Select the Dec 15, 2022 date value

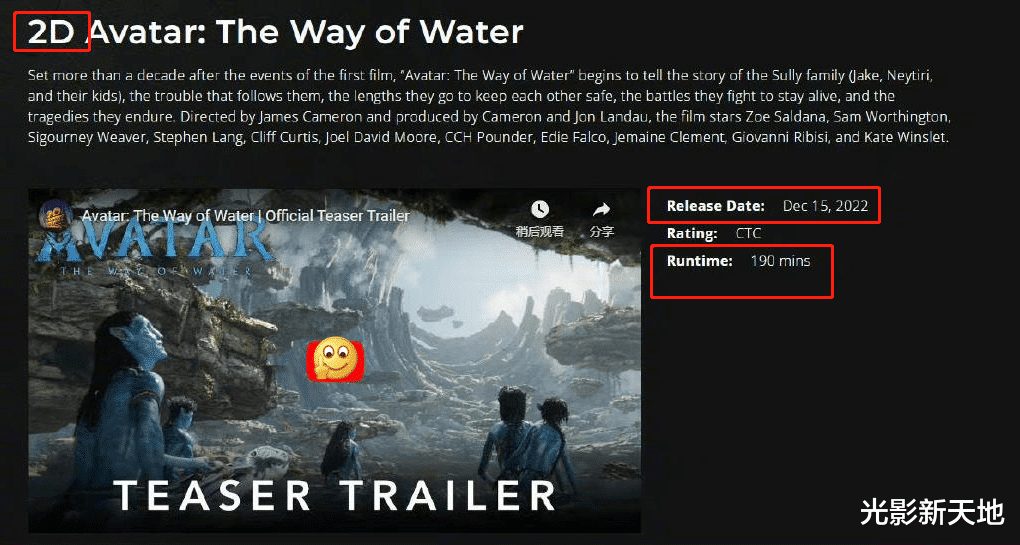pyautogui.click(x=825, y=206)
